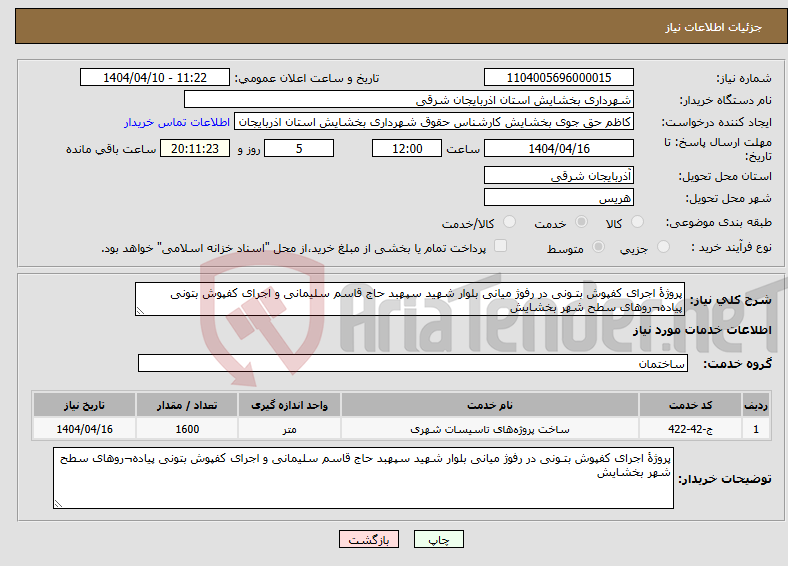Screen dimensions: 788x566
Task: Click the request creator name field
Action: click(434, 122)
